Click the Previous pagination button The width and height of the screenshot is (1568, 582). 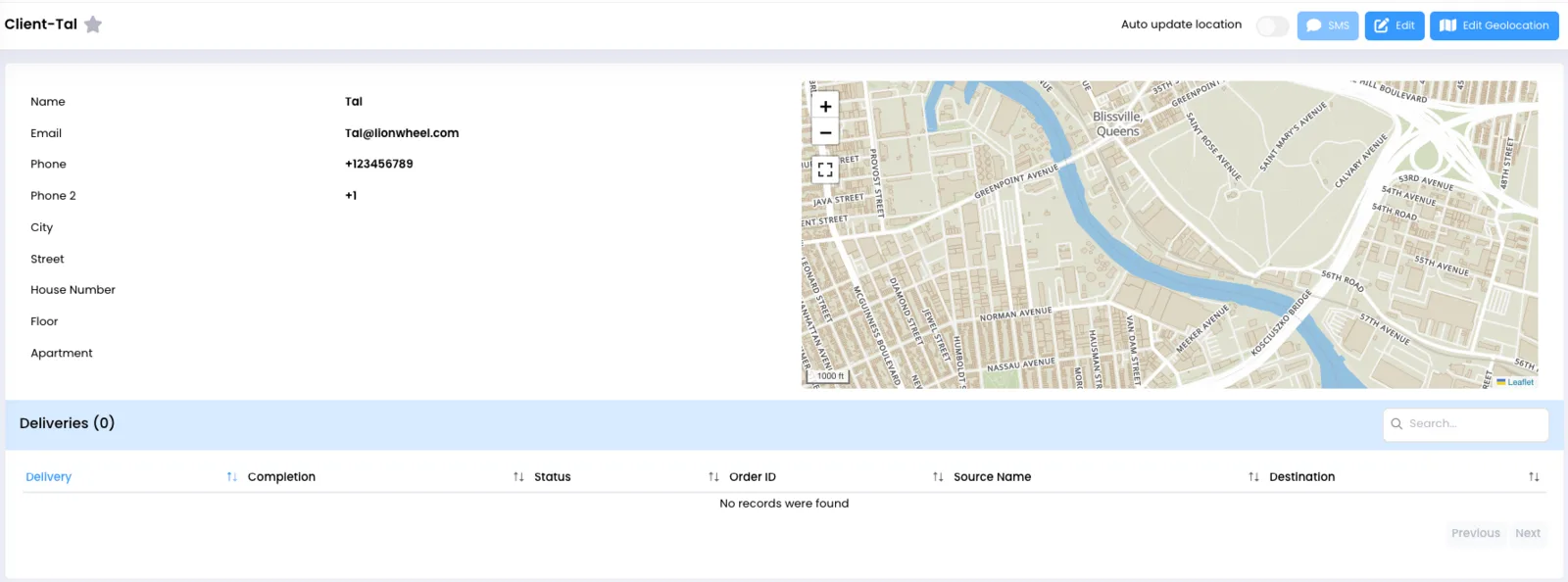(1476, 533)
